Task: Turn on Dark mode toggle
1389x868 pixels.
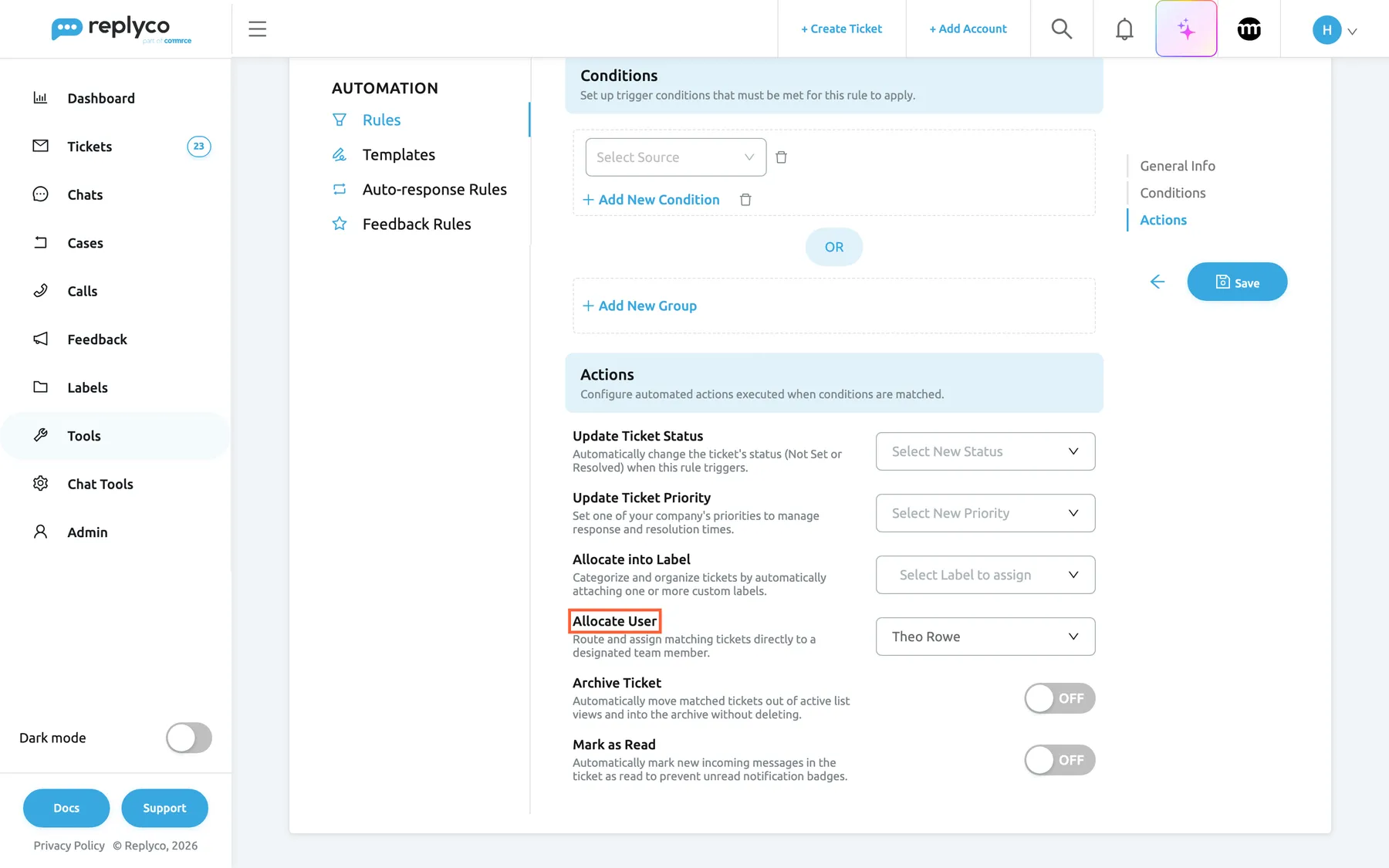Action: point(189,738)
